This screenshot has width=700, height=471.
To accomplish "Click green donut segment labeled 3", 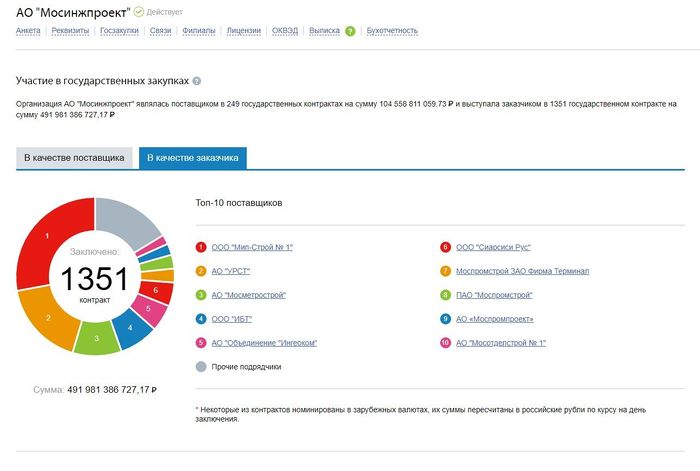I will [x=96, y=338].
